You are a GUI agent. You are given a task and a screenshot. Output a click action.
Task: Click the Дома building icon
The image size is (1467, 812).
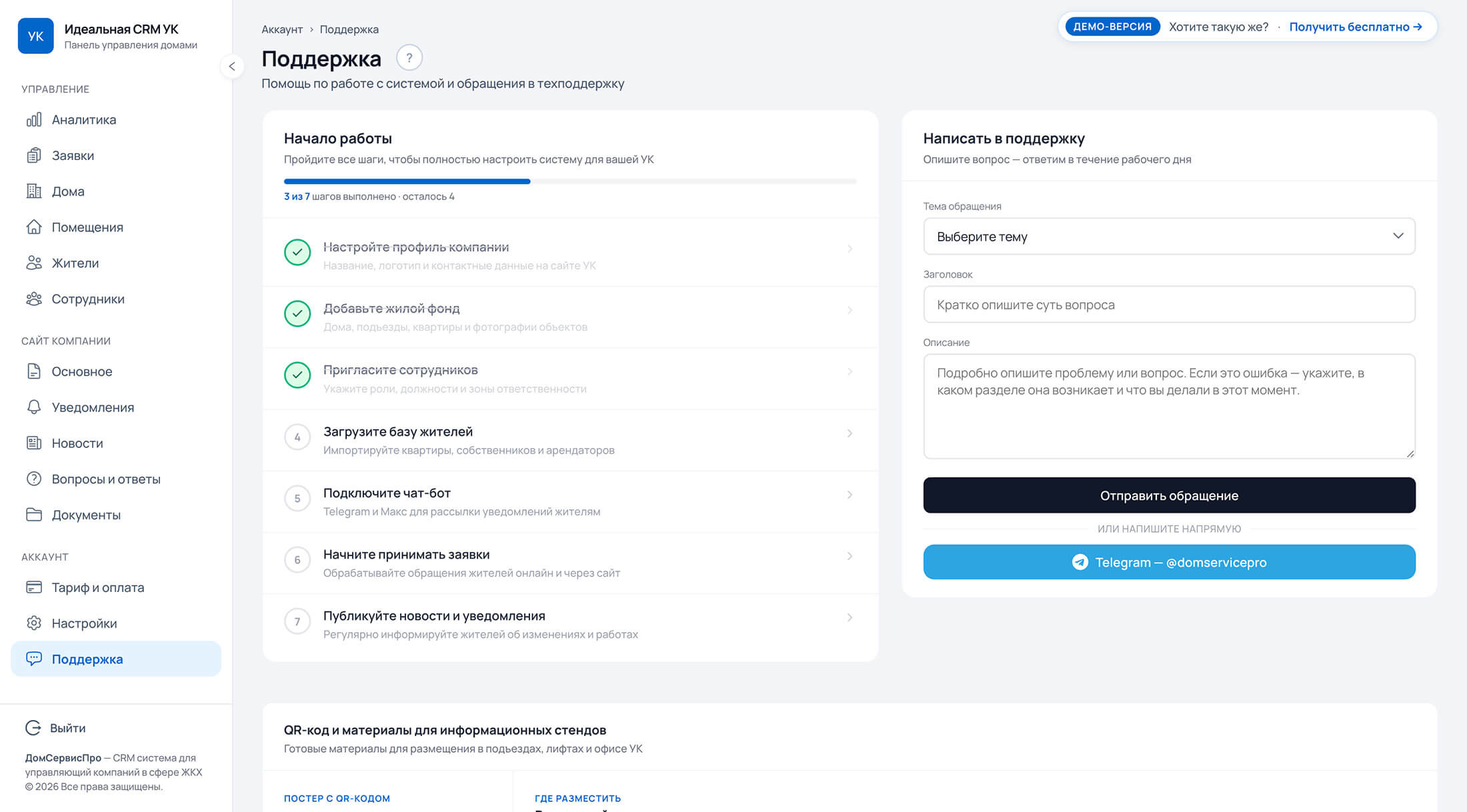pyautogui.click(x=34, y=191)
